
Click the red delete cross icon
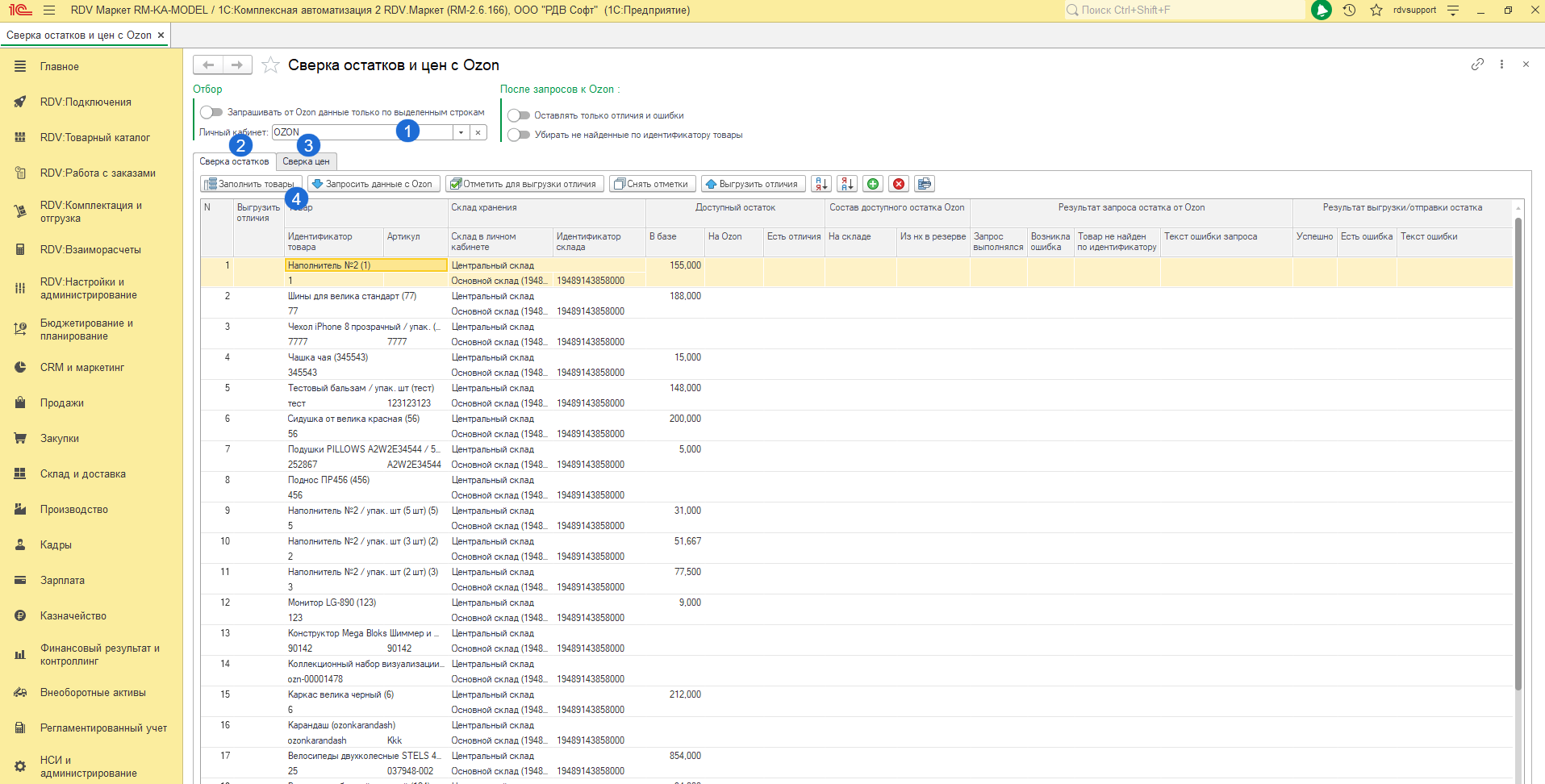tap(898, 184)
